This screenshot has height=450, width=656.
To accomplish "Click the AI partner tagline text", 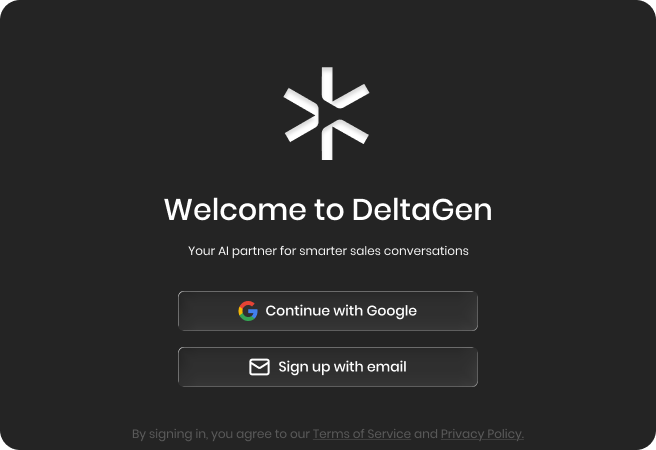I will coord(328,251).
